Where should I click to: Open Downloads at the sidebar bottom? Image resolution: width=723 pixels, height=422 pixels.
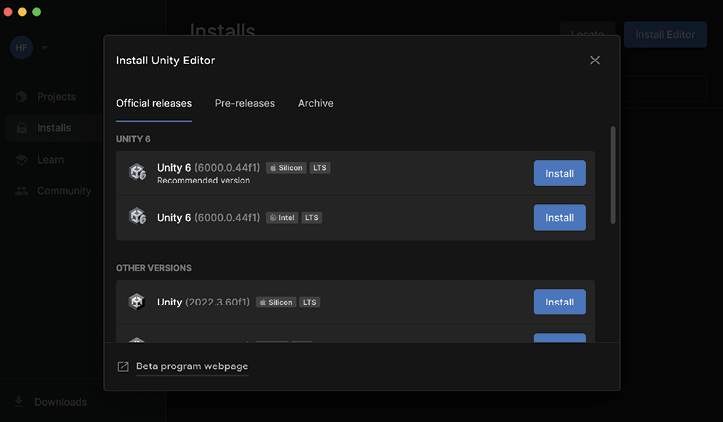(x=60, y=402)
